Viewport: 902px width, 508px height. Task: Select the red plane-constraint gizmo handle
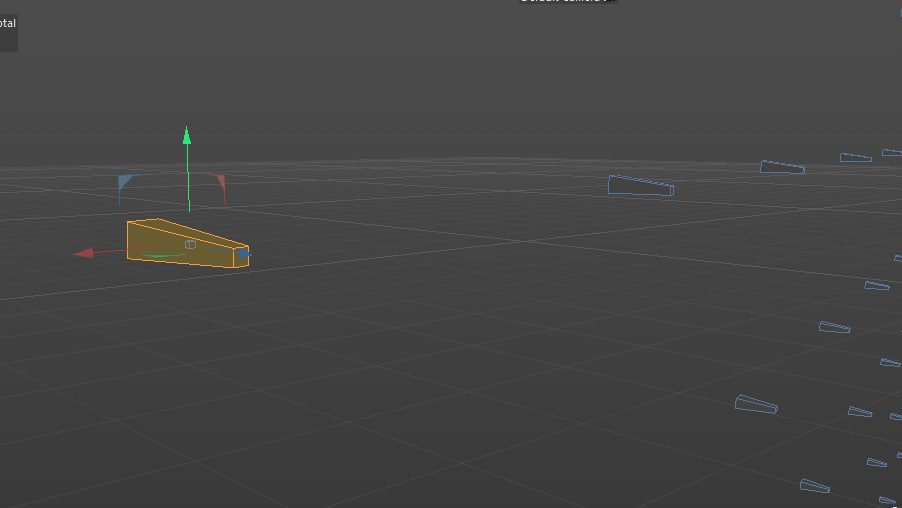pos(220,182)
